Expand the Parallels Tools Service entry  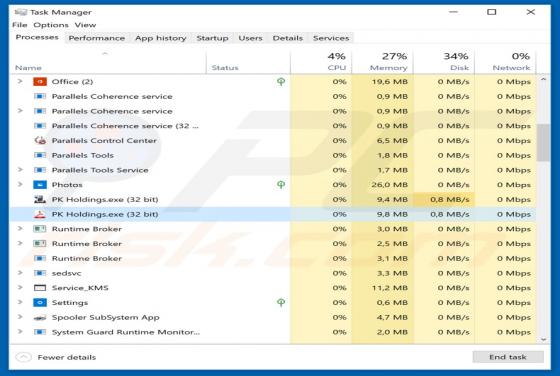pyautogui.click(x=20, y=170)
